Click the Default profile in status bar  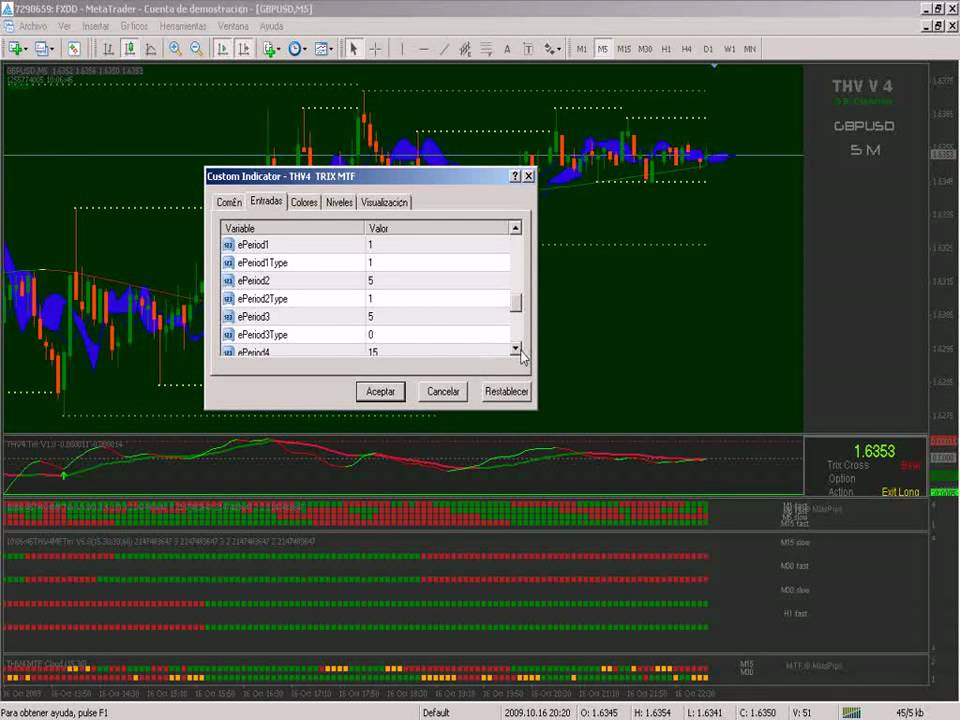[436, 713]
